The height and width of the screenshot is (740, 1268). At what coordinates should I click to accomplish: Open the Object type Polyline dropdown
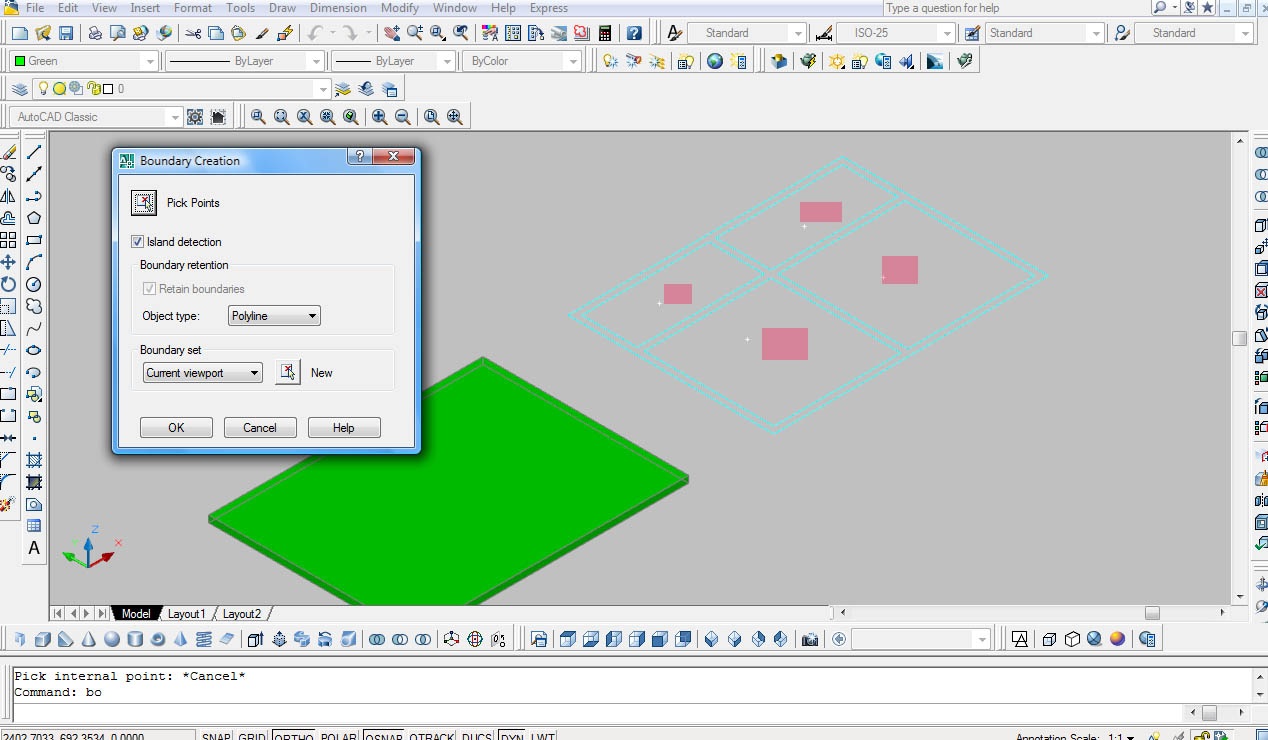coord(274,316)
